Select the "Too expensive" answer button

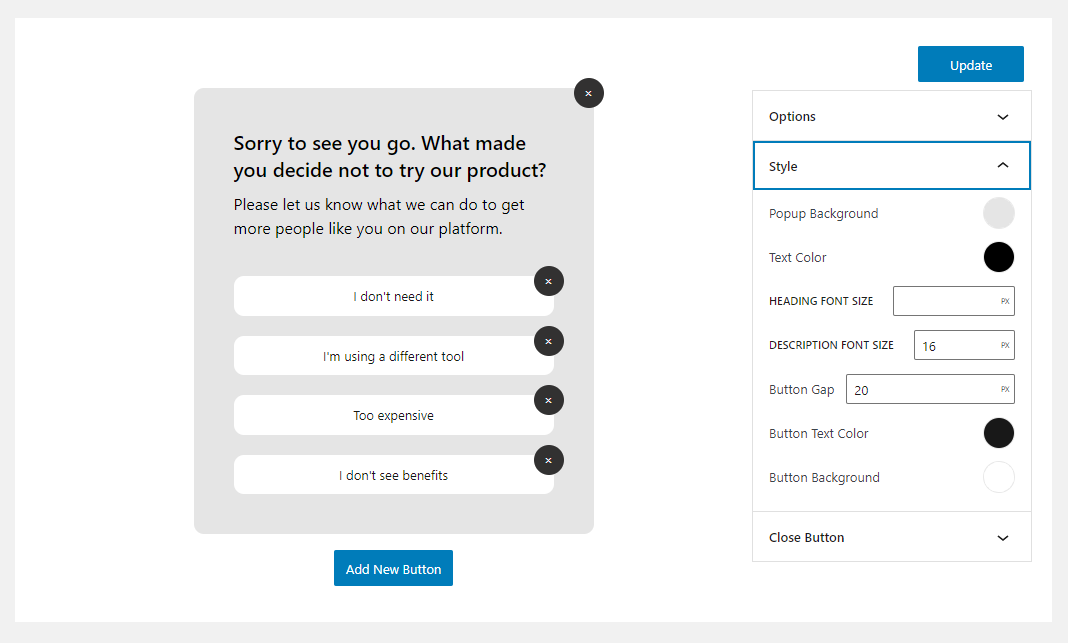[393, 415]
